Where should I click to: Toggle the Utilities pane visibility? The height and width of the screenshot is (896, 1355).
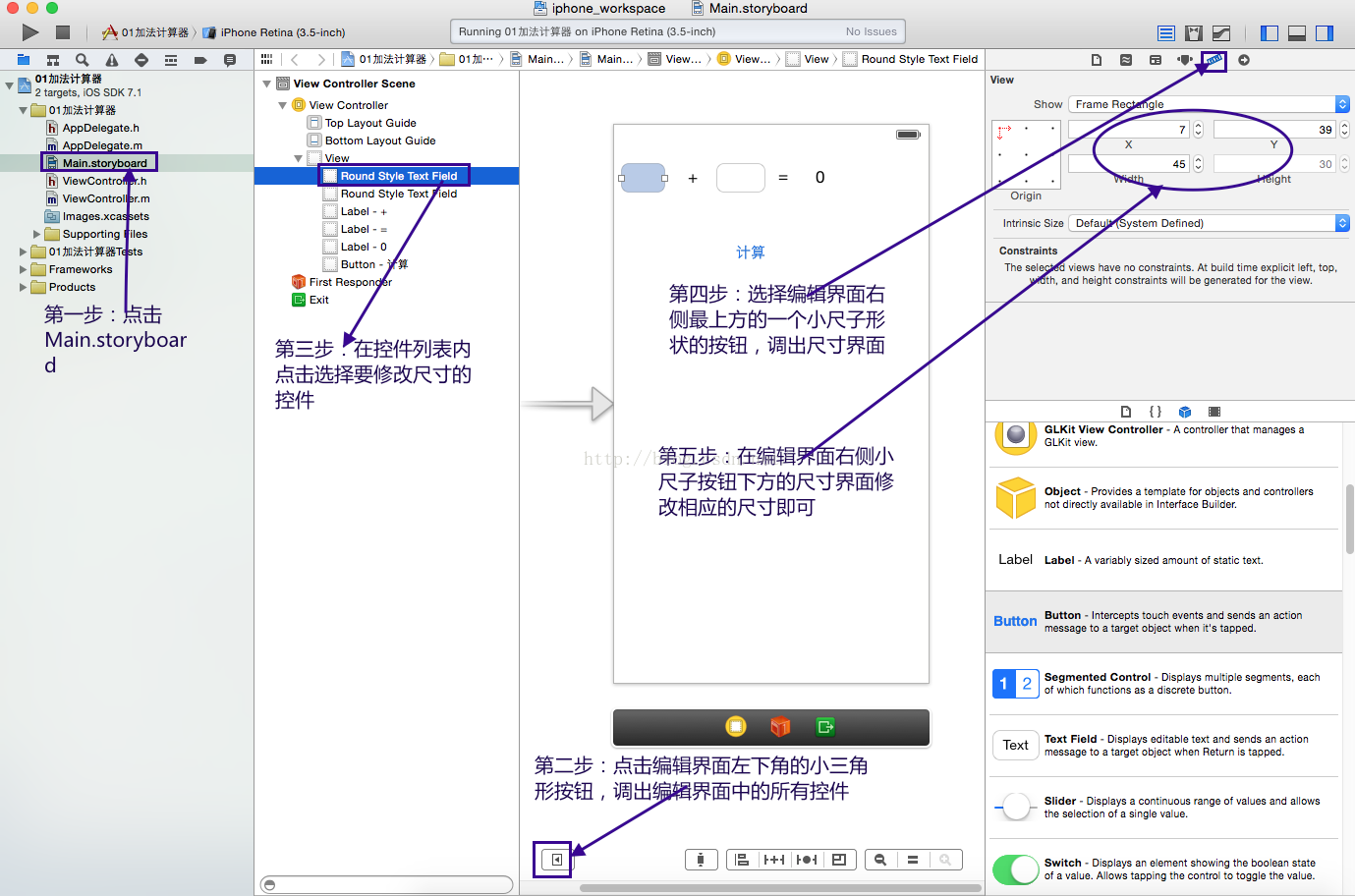tap(1325, 32)
